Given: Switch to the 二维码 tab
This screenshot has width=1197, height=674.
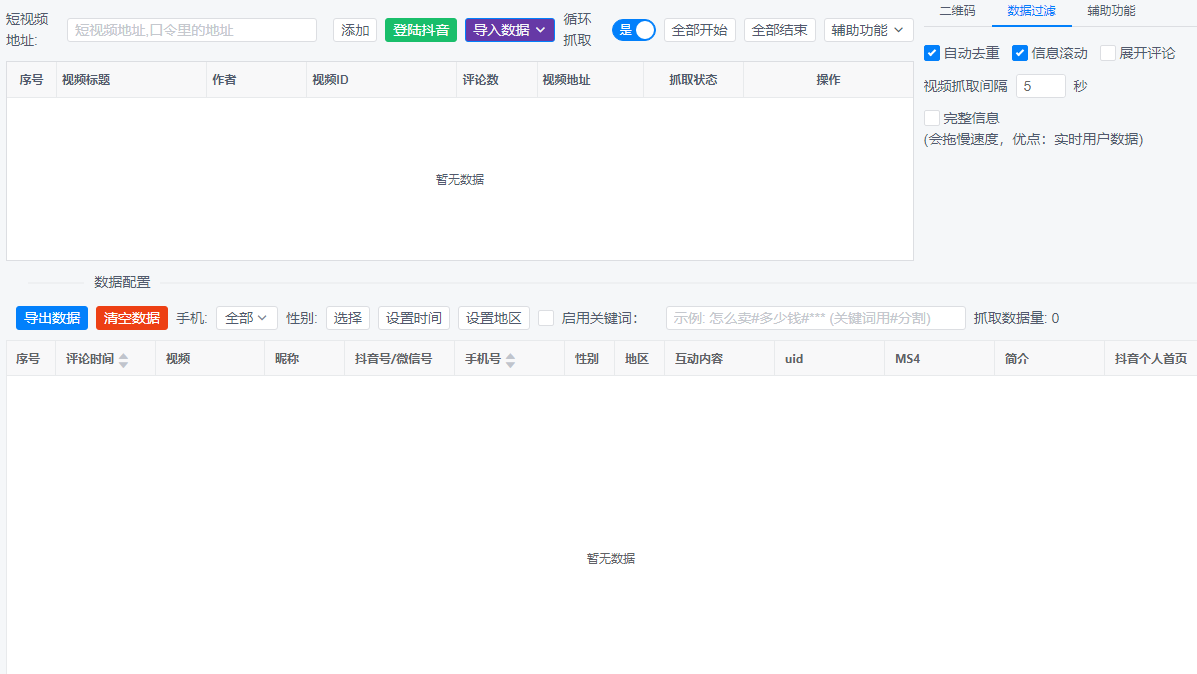Looking at the screenshot, I should click(x=957, y=11).
